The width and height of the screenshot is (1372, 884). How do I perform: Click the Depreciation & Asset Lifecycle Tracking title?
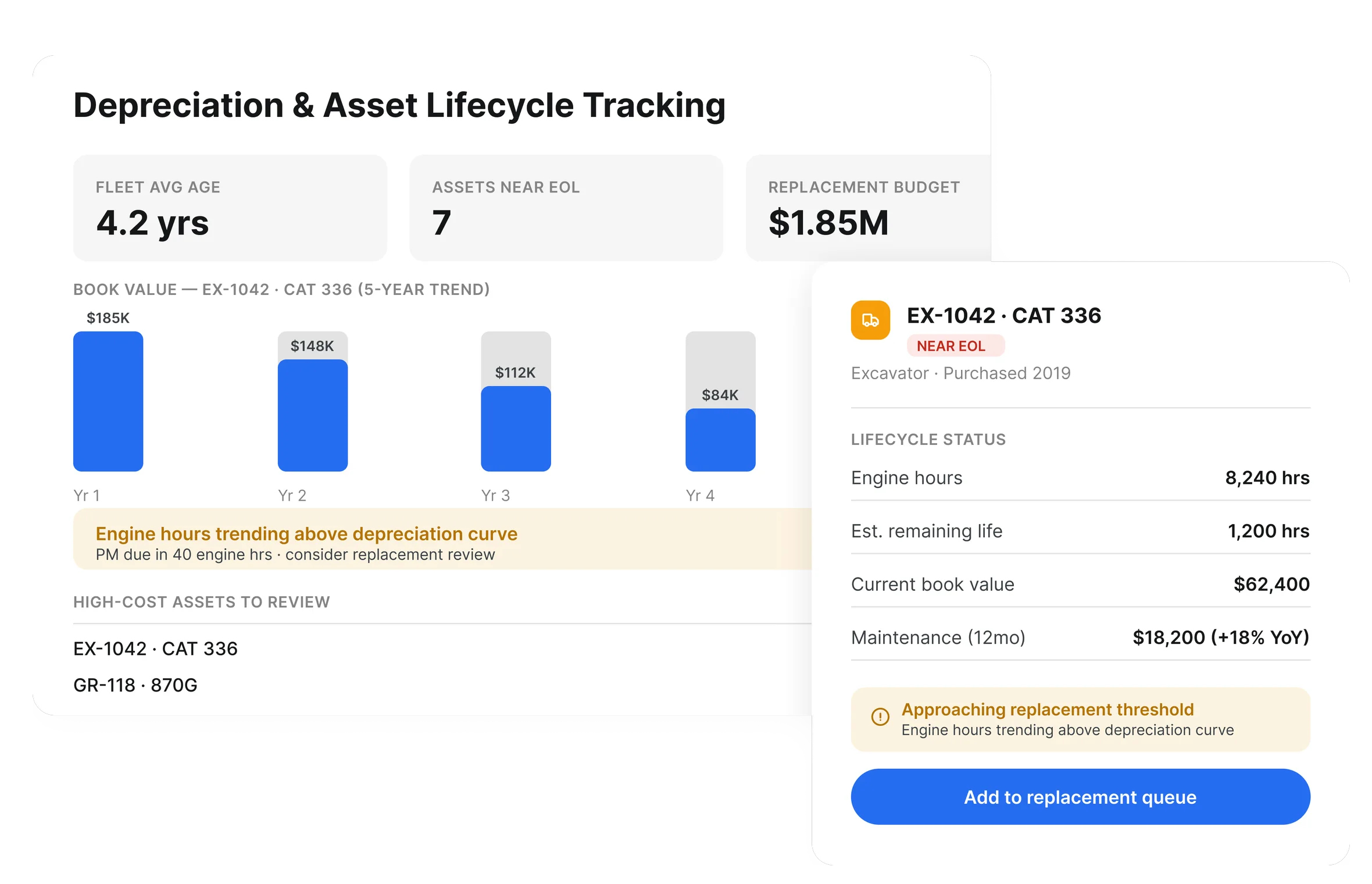click(399, 106)
